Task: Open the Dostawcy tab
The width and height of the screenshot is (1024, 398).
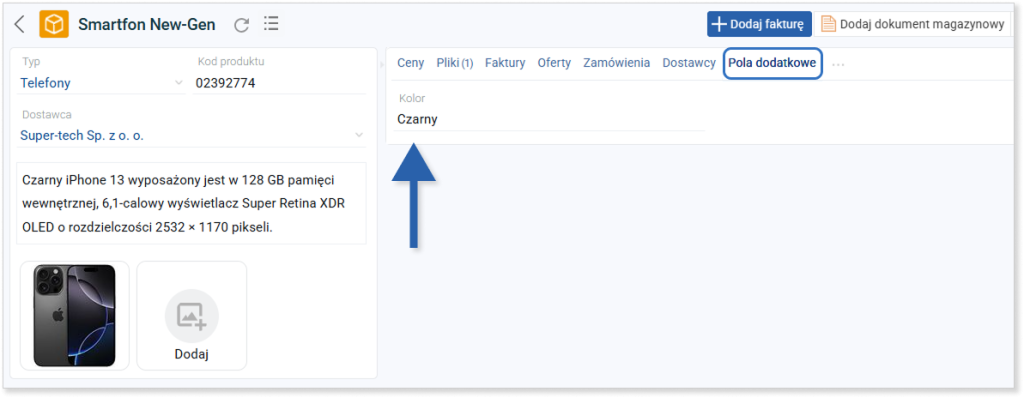Action: point(689,63)
